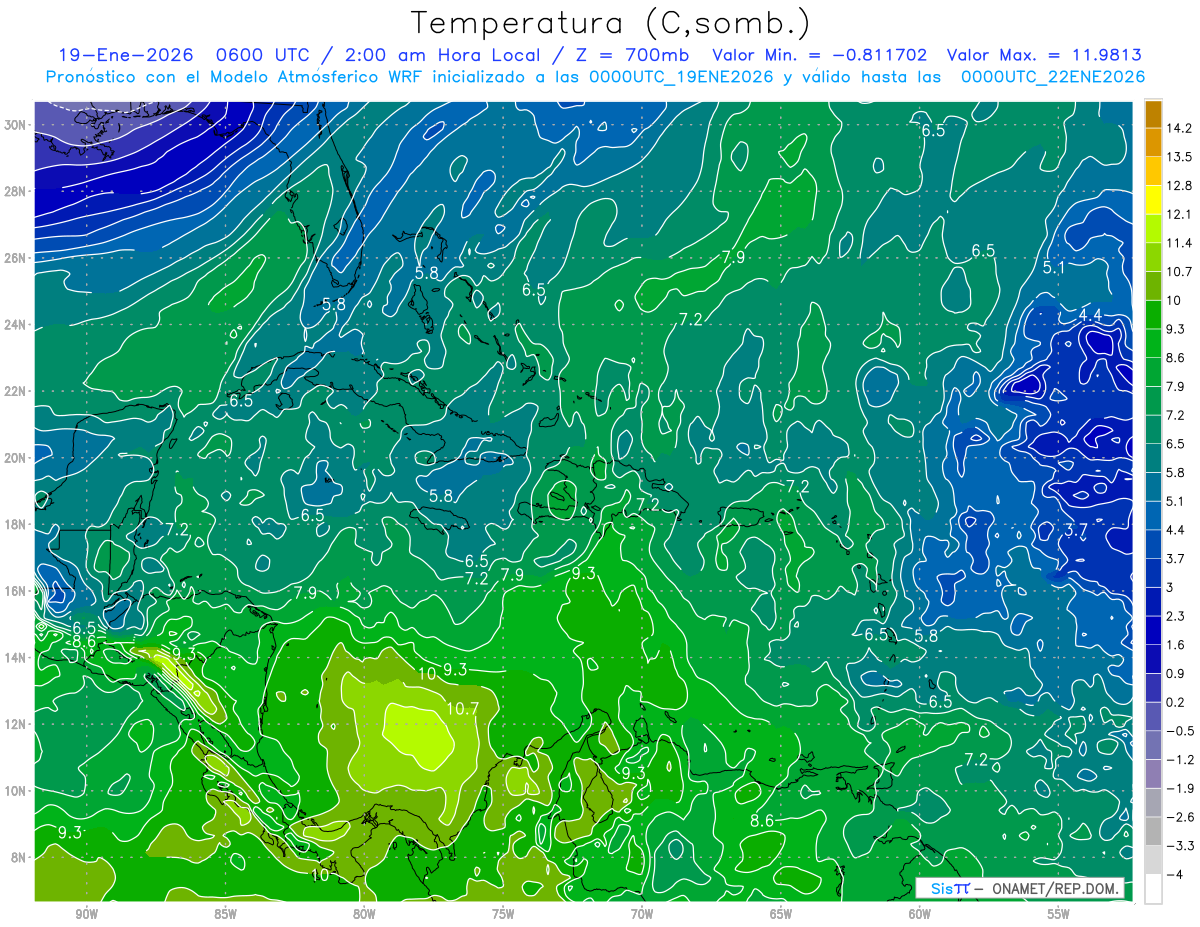Click the "11.4" colorbar legend value
Screen dimensions: 1200x927
[x=1179, y=243]
